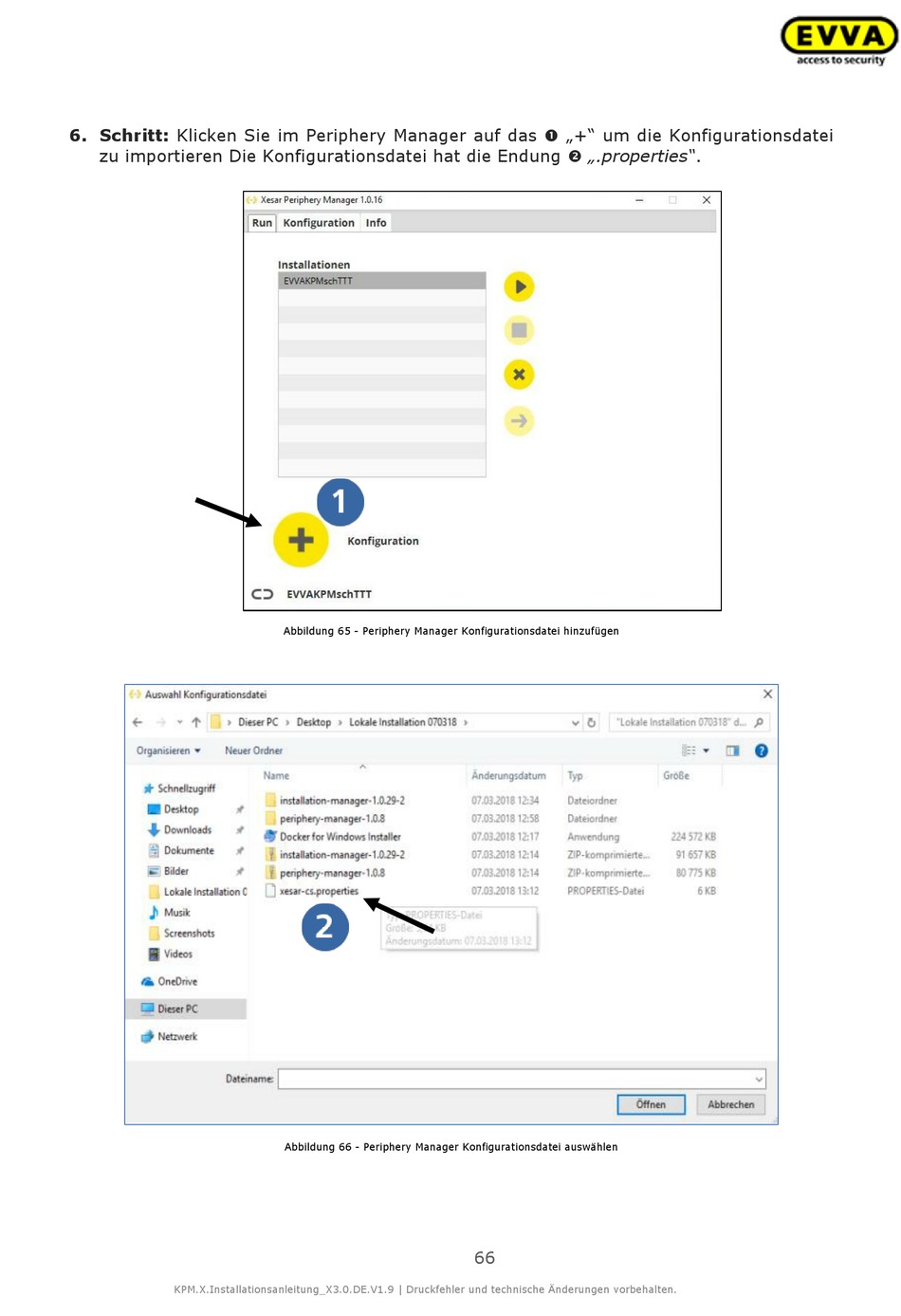Image resolution: width=901 pixels, height=1316 pixels.
Task: Open the Organisieren dropdown menu
Action: pyautogui.click(x=169, y=751)
